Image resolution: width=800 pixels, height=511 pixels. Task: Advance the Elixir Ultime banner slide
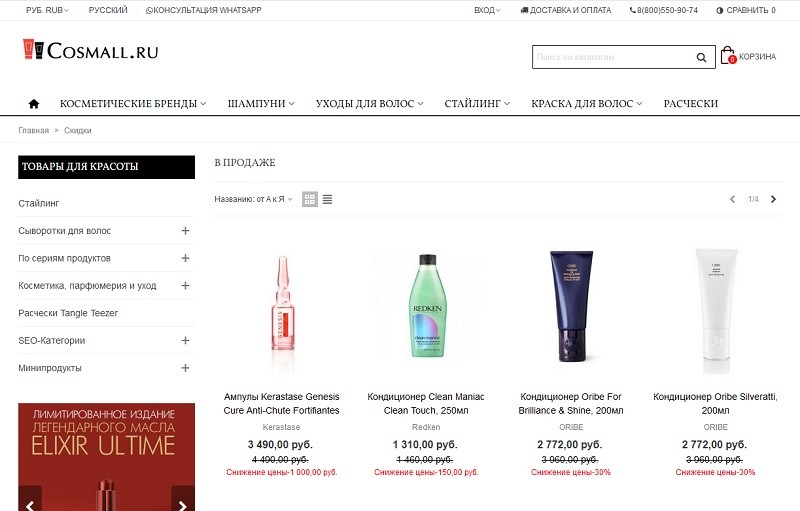point(183,504)
